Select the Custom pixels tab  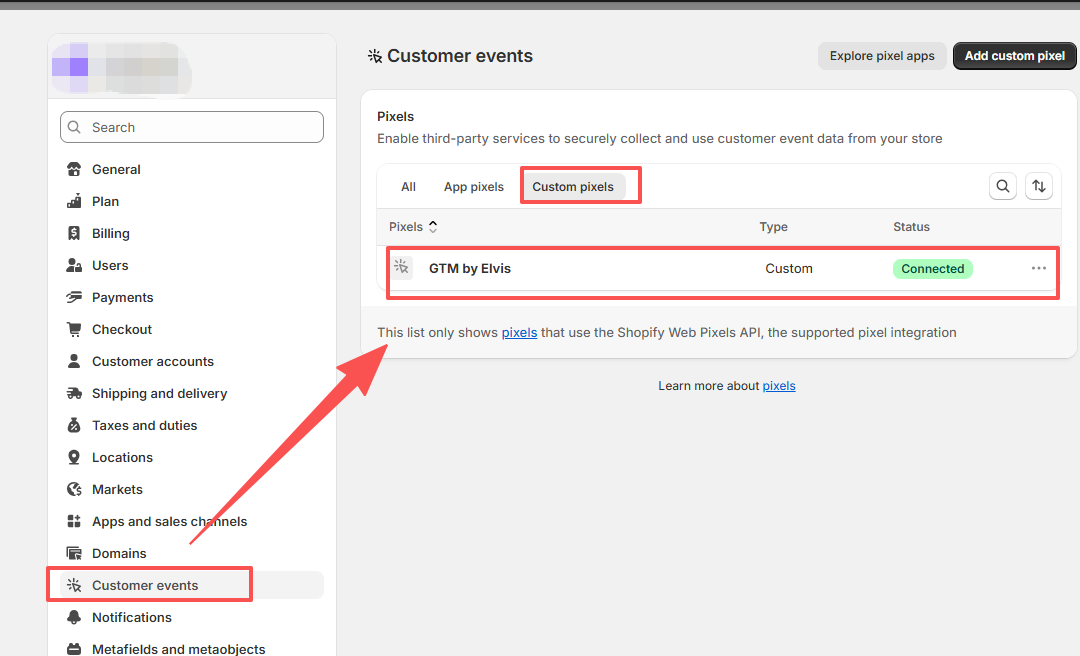point(573,187)
